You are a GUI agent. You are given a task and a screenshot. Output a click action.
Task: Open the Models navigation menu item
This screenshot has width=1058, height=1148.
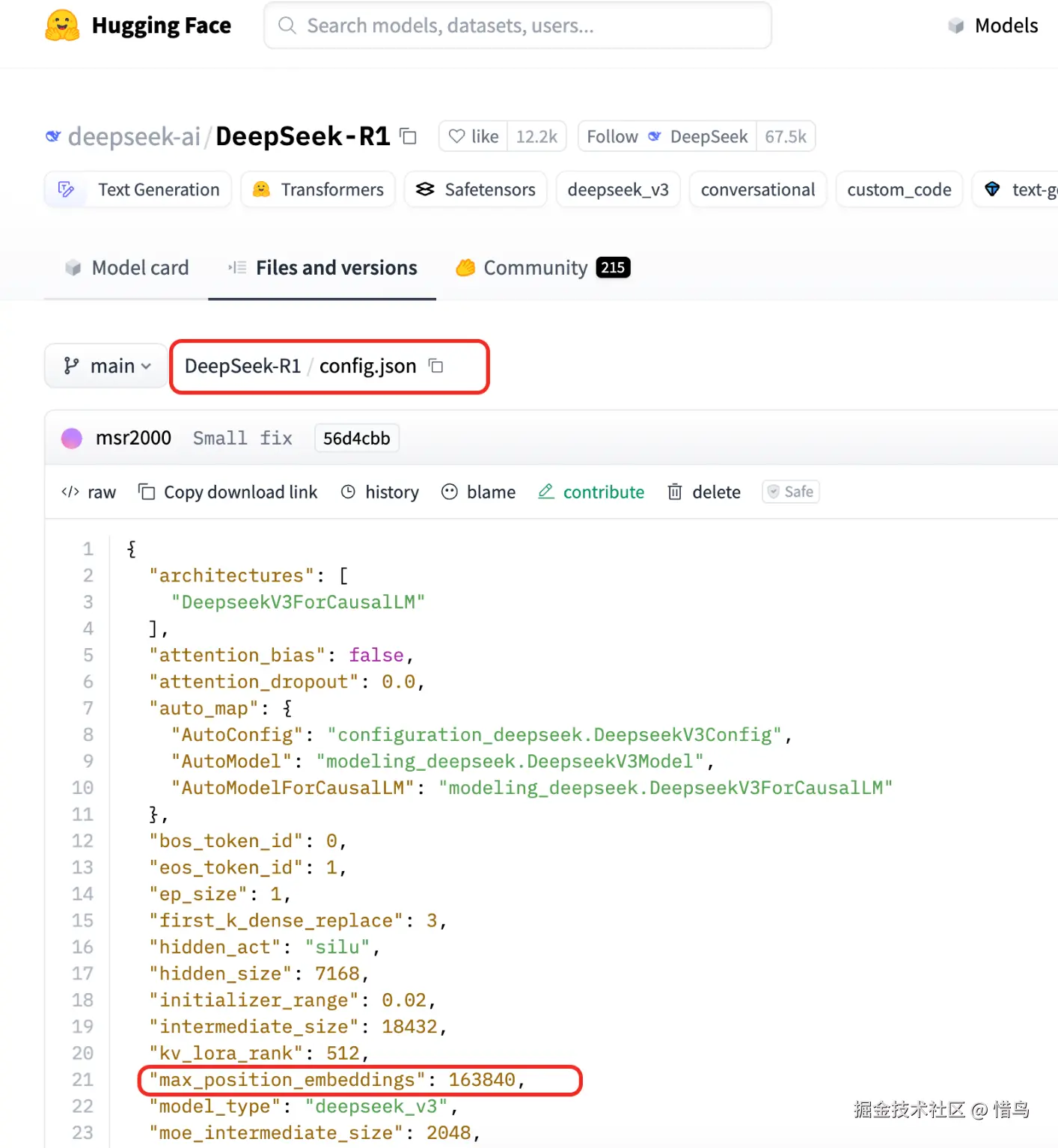point(993,25)
